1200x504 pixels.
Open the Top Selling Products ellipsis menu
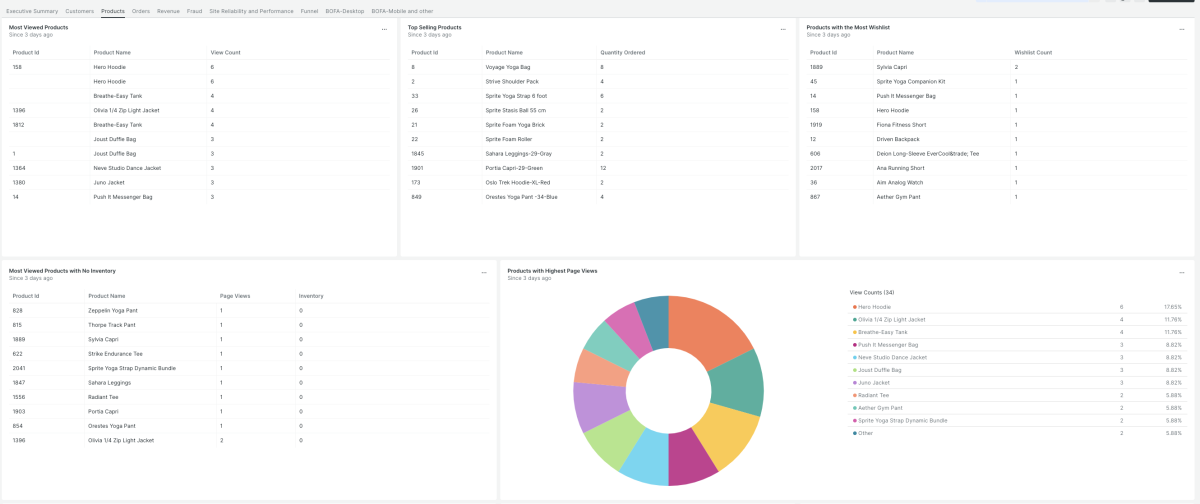[783, 30]
